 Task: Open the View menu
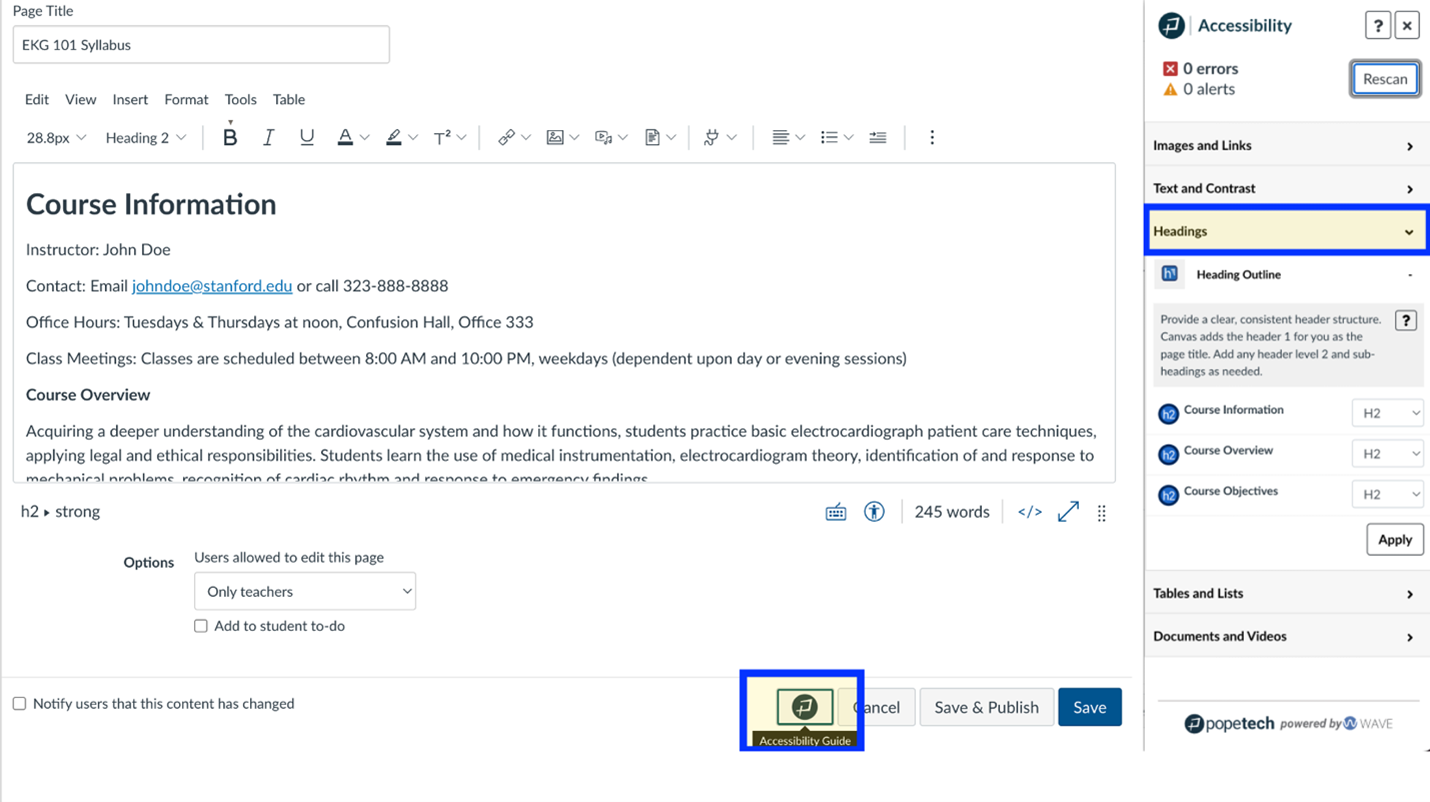point(81,100)
